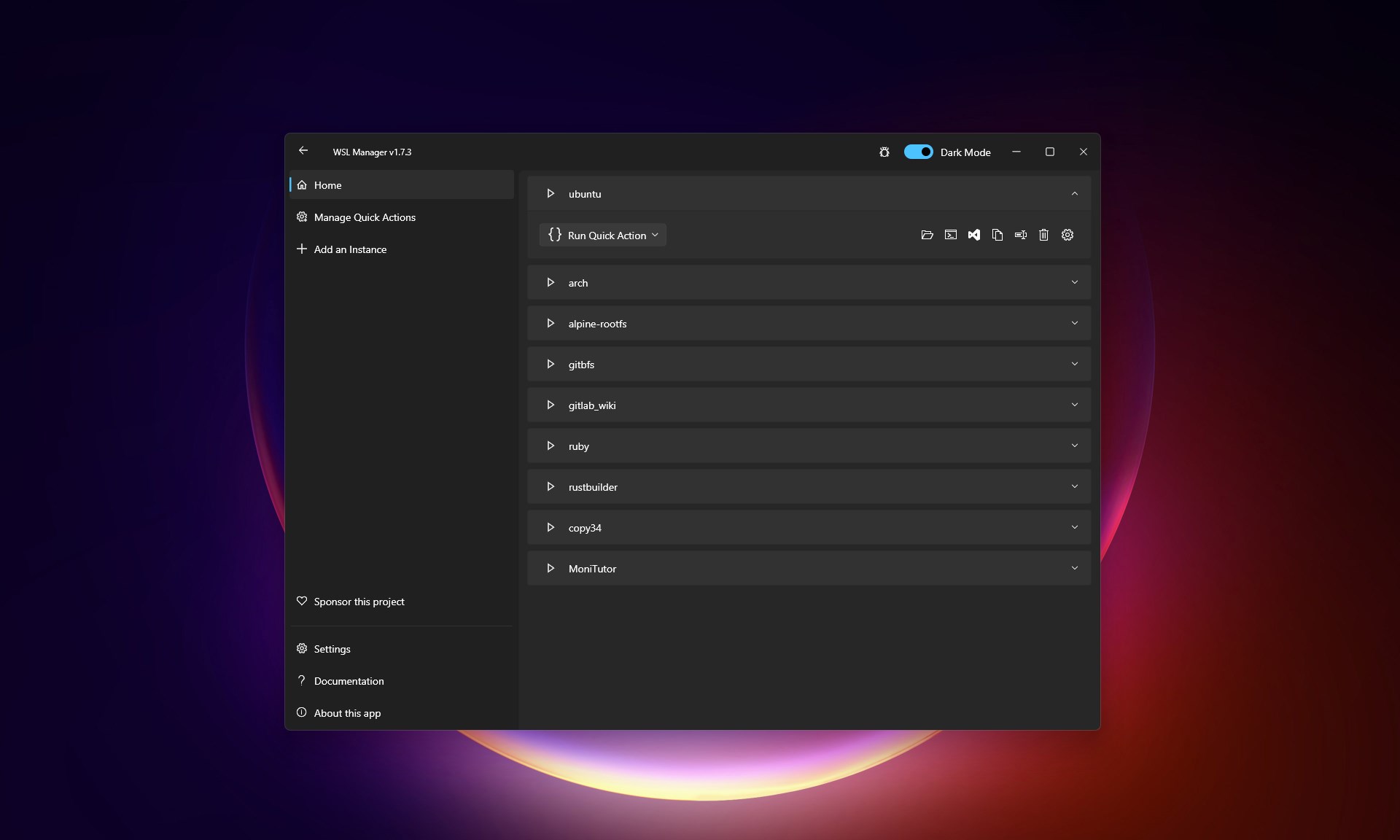
Task: Select Manage Quick Actions in the sidebar
Action: pos(364,217)
